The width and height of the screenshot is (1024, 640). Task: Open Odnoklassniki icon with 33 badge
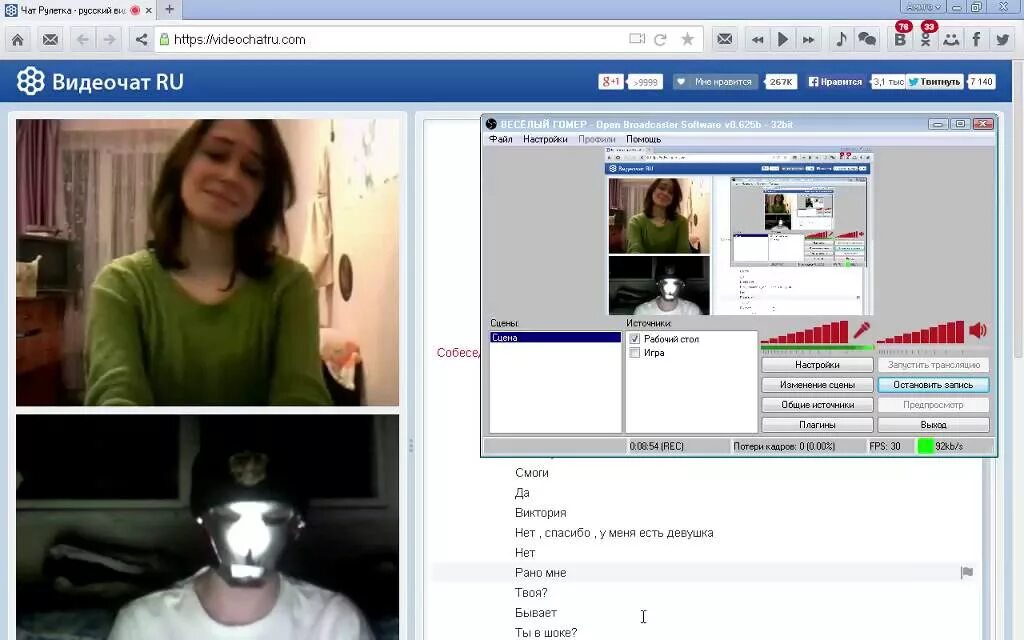926,39
